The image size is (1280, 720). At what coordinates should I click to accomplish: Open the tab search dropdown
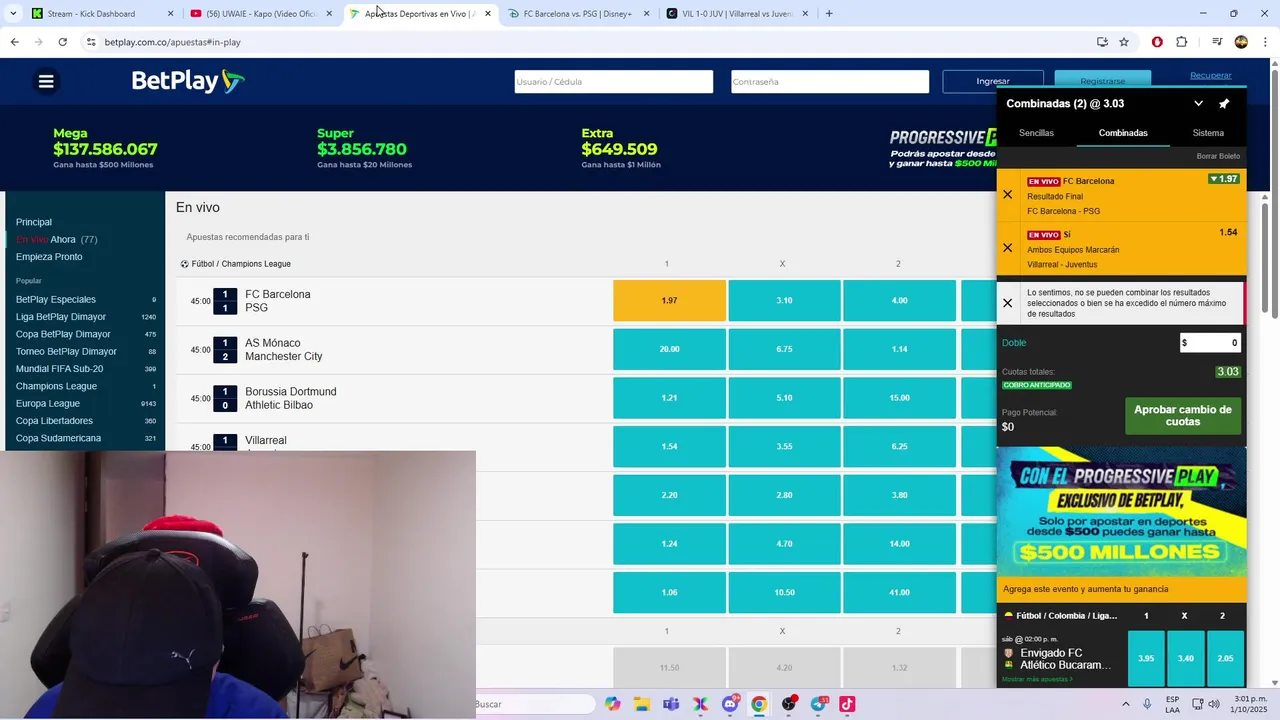coord(13,14)
